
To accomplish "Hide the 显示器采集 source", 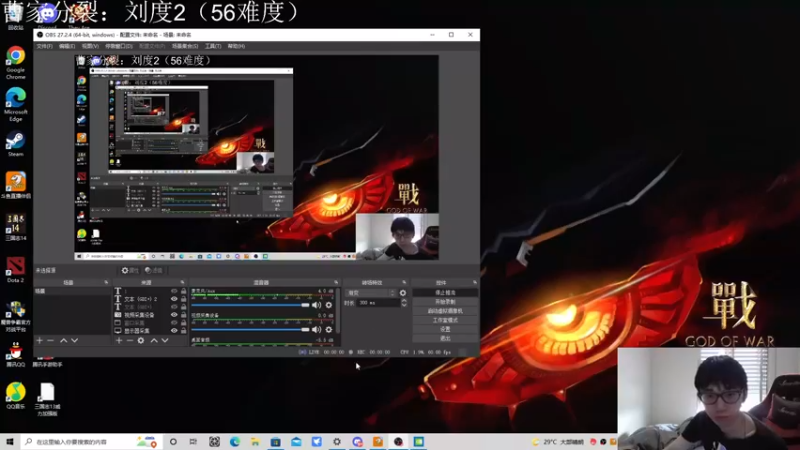I will tap(174, 331).
